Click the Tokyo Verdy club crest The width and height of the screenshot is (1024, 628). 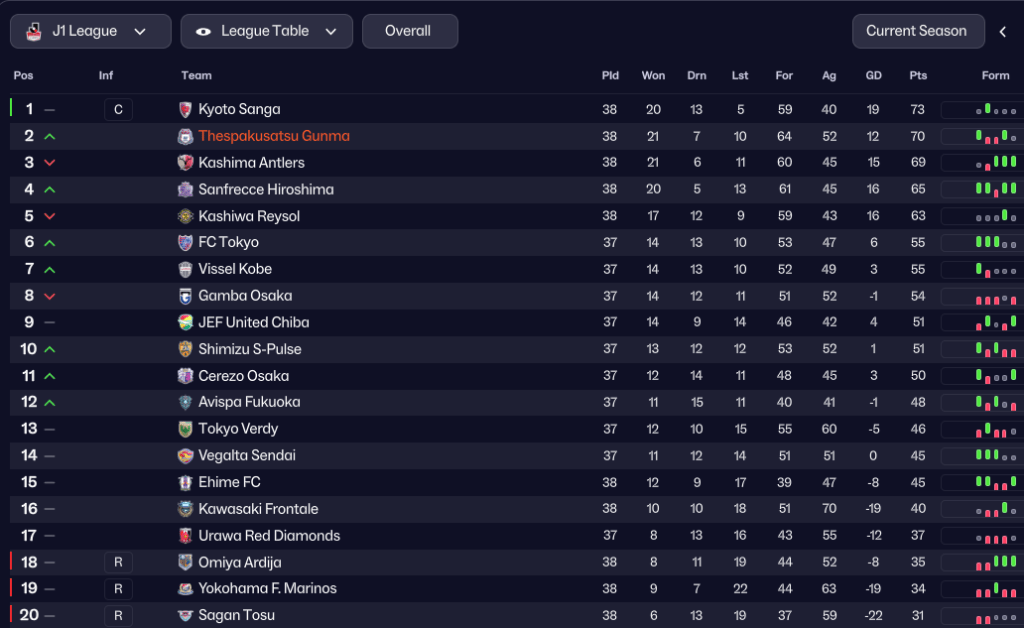pyautogui.click(x=185, y=429)
